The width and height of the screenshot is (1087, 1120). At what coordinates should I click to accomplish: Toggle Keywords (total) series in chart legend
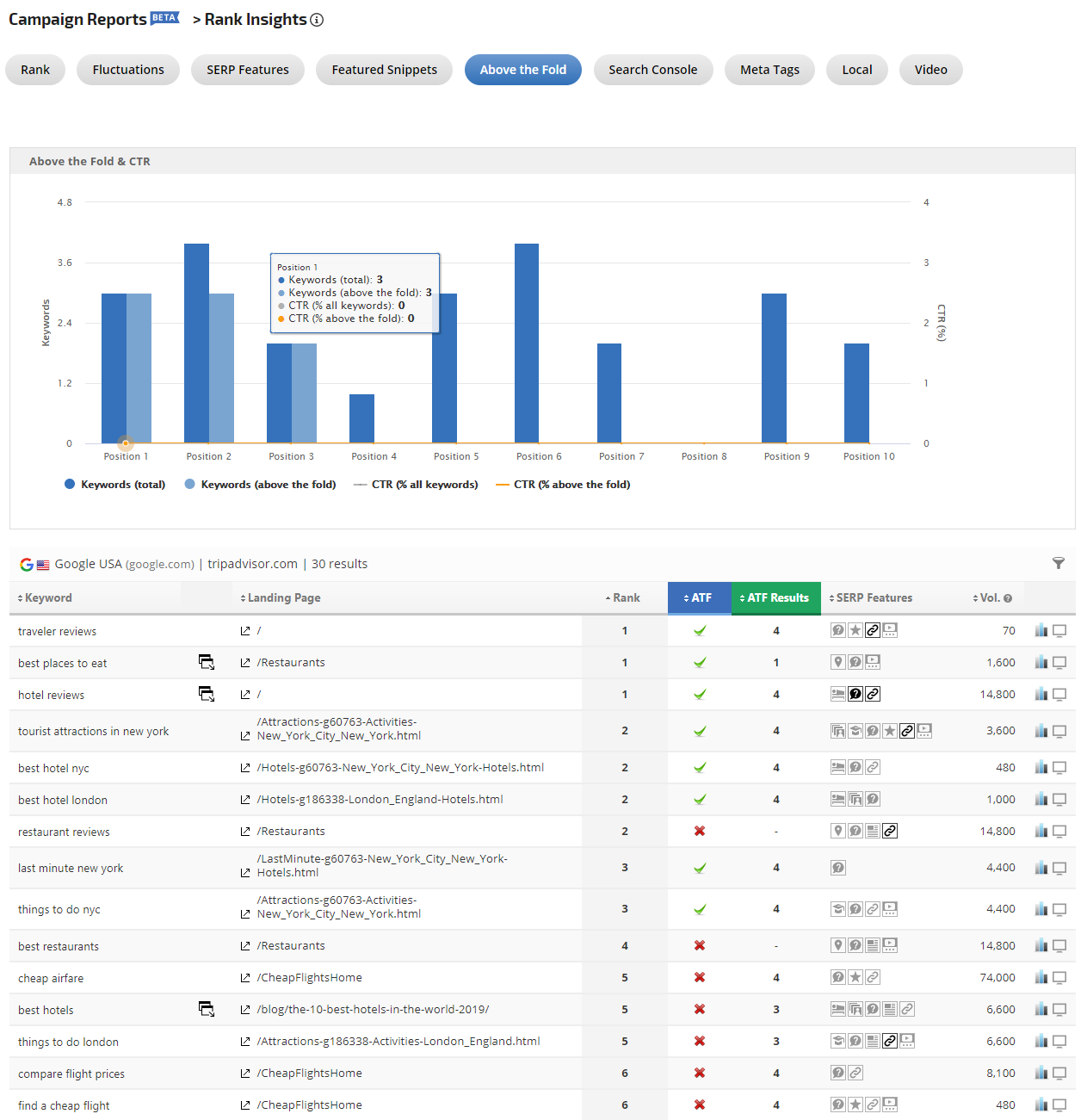click(x=114, y=485)
